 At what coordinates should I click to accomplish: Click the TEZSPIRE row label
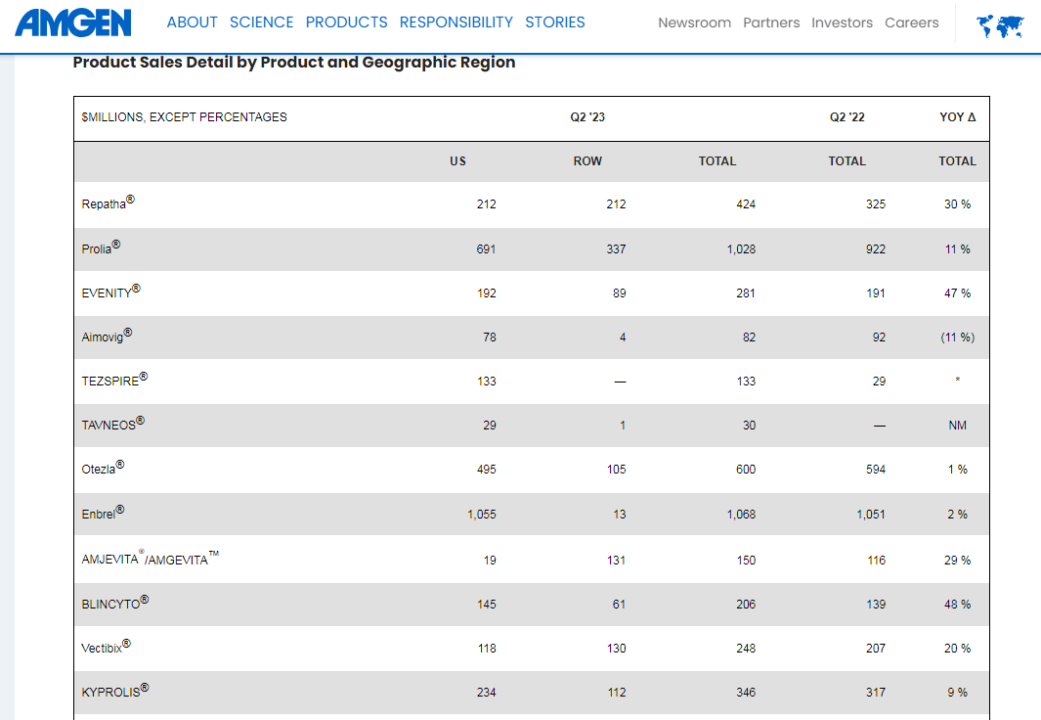click(114, 381)
